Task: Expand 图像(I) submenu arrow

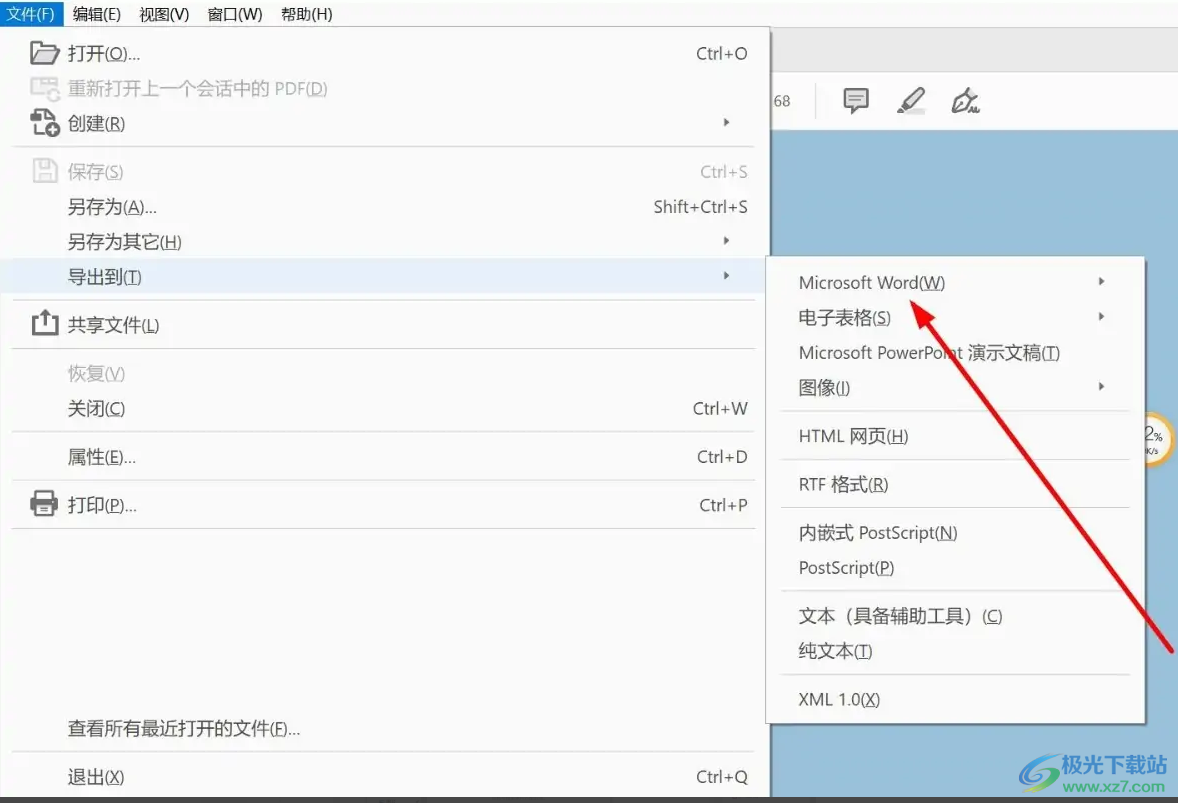Action: tap(1101, 387)
